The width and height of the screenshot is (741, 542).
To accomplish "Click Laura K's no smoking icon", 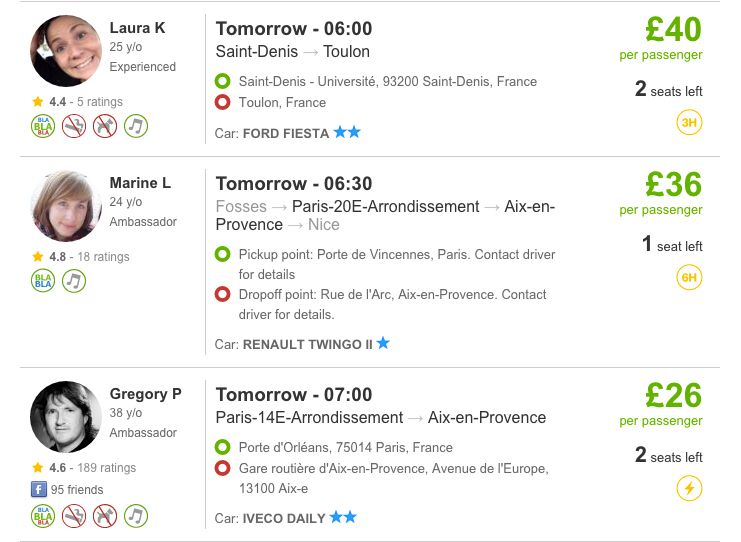I will (x=74, y=126).
